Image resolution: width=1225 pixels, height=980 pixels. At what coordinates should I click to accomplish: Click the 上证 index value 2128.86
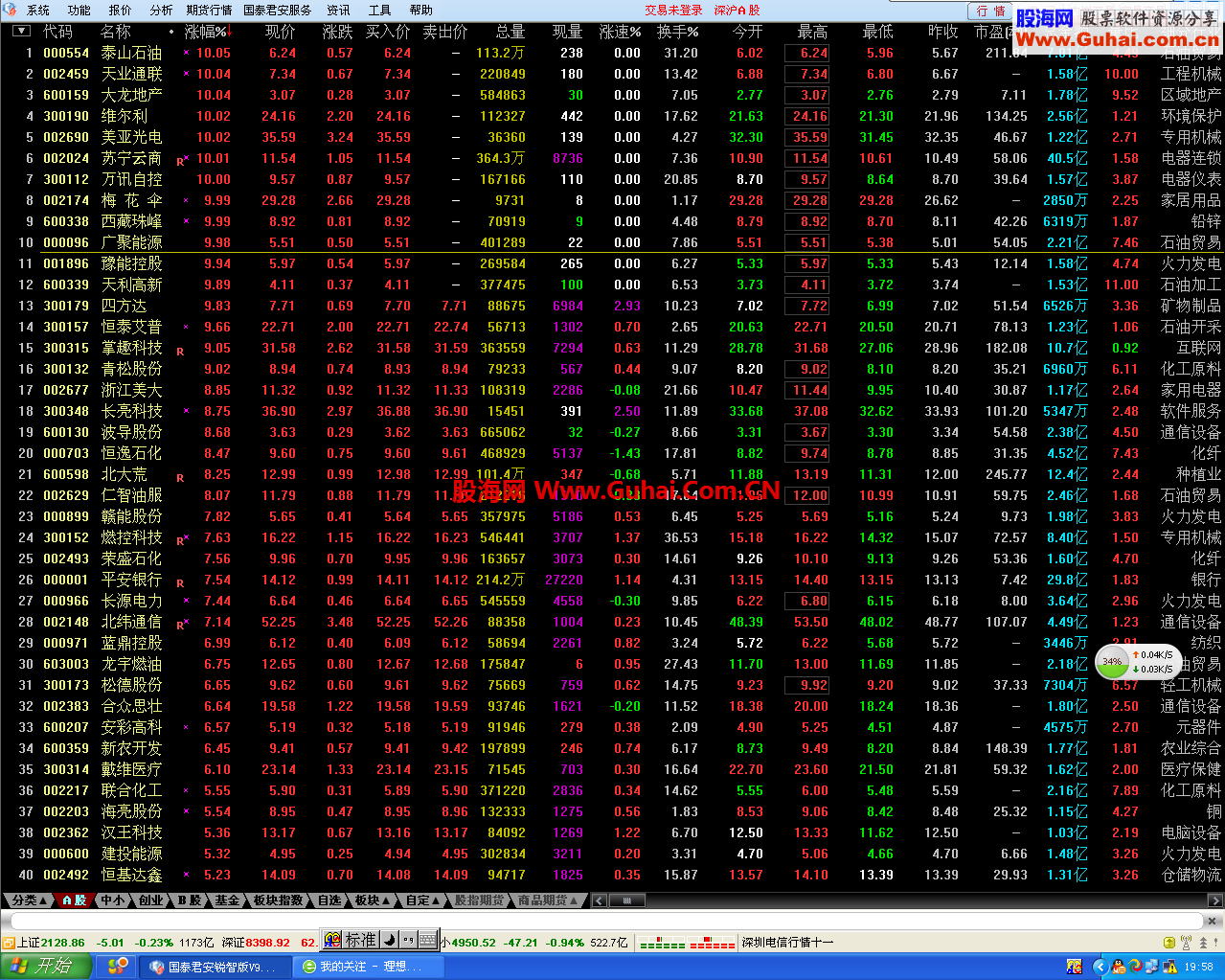63,943
